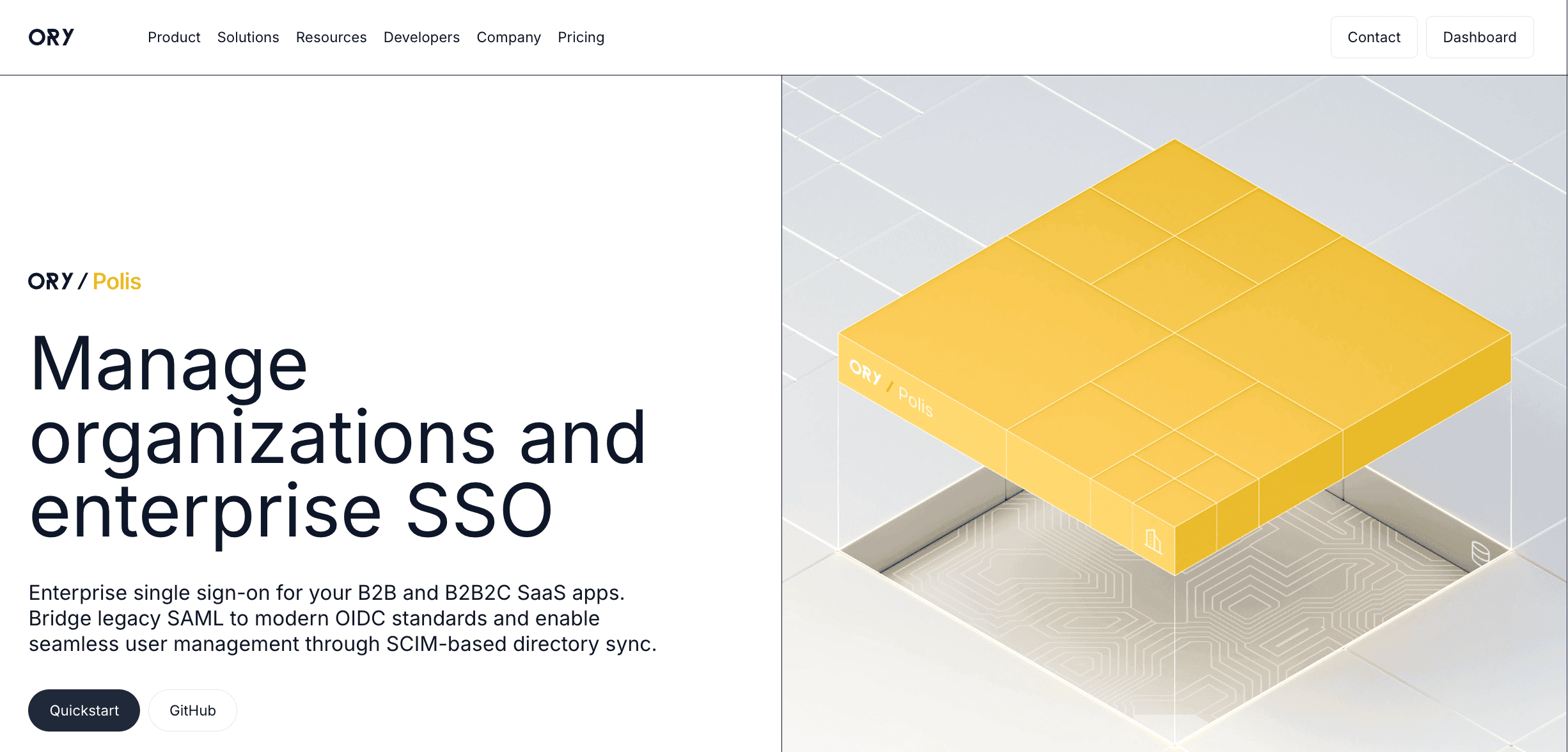Click the Quickstart button
The height and width of the screenshot is (752, 1568).
(x=84, y=710)
